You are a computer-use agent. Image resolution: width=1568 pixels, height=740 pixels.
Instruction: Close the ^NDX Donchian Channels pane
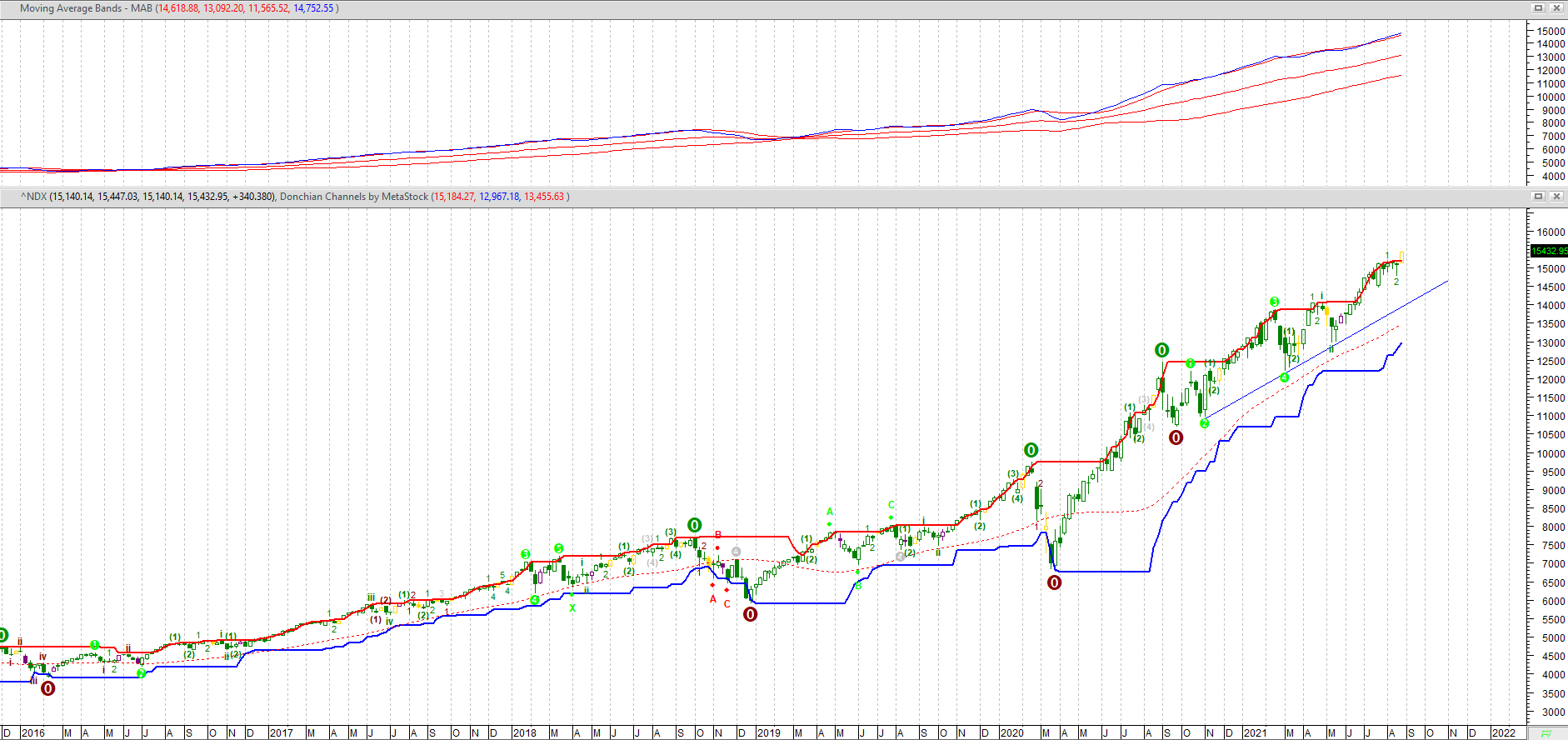pos(1556,197)
